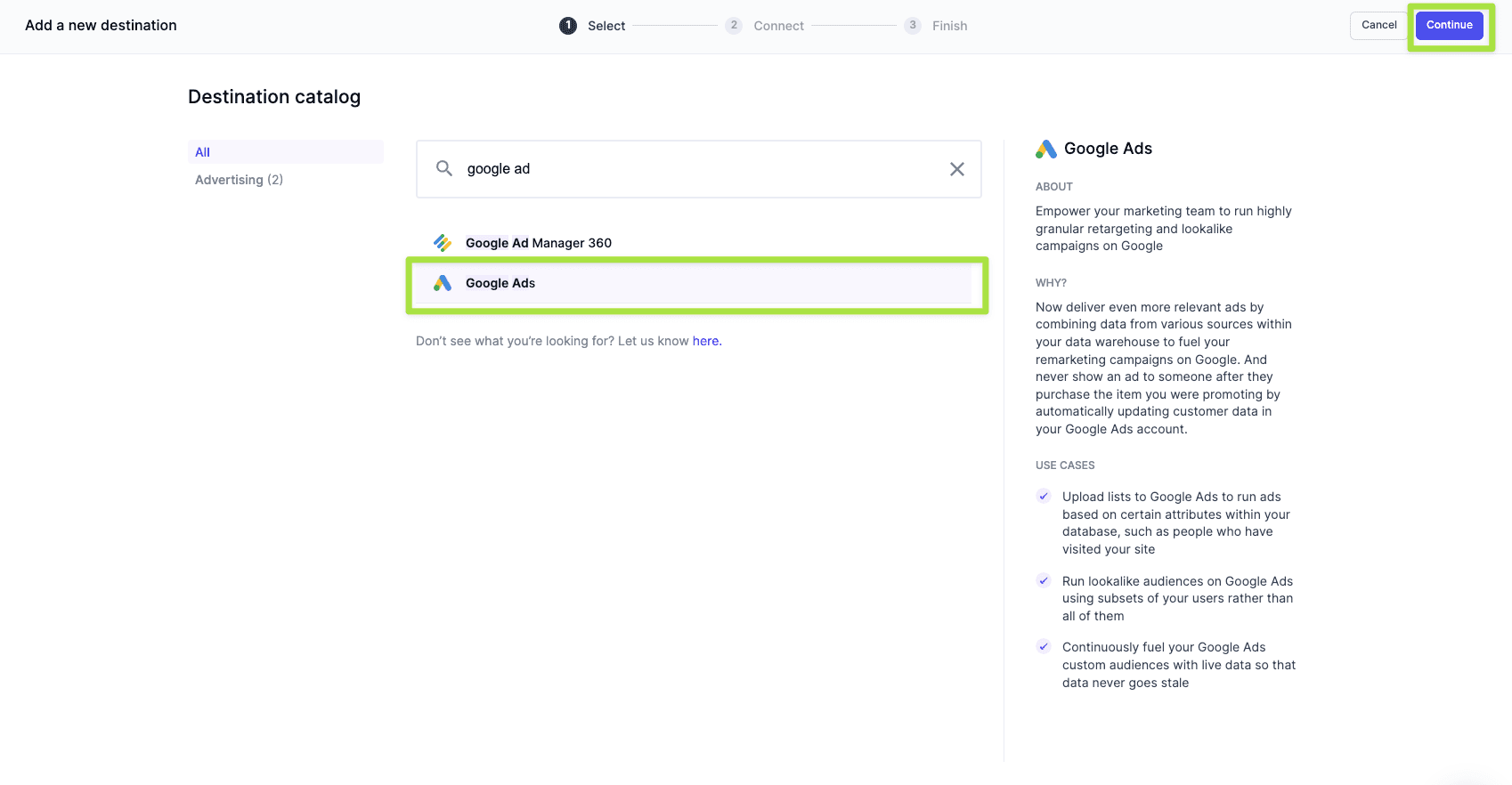Click the "Connect" step label
The width and height of the screenshot is (1512, 785).
778,26
